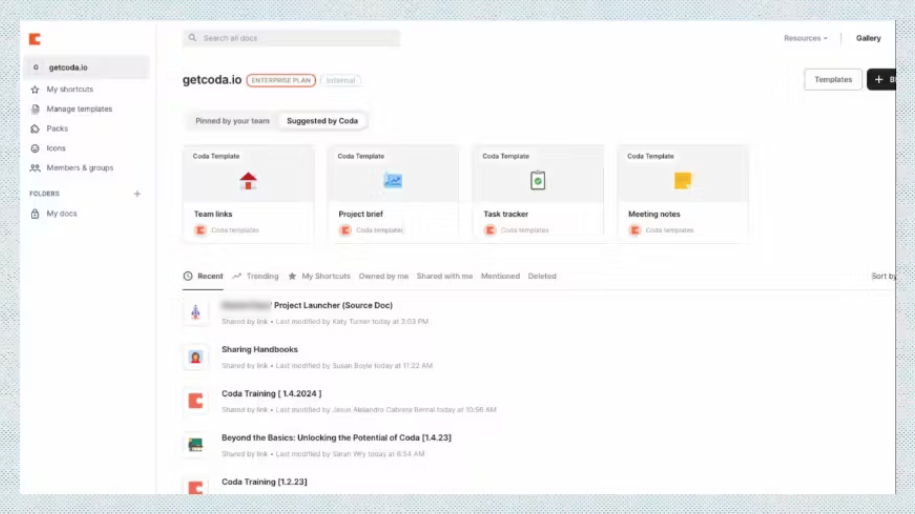Image resolution: width=915 pixels, height=514 pixels.
Task: Click the Coda logo icon
Action: pyautogui.click(x=35, y=39)
